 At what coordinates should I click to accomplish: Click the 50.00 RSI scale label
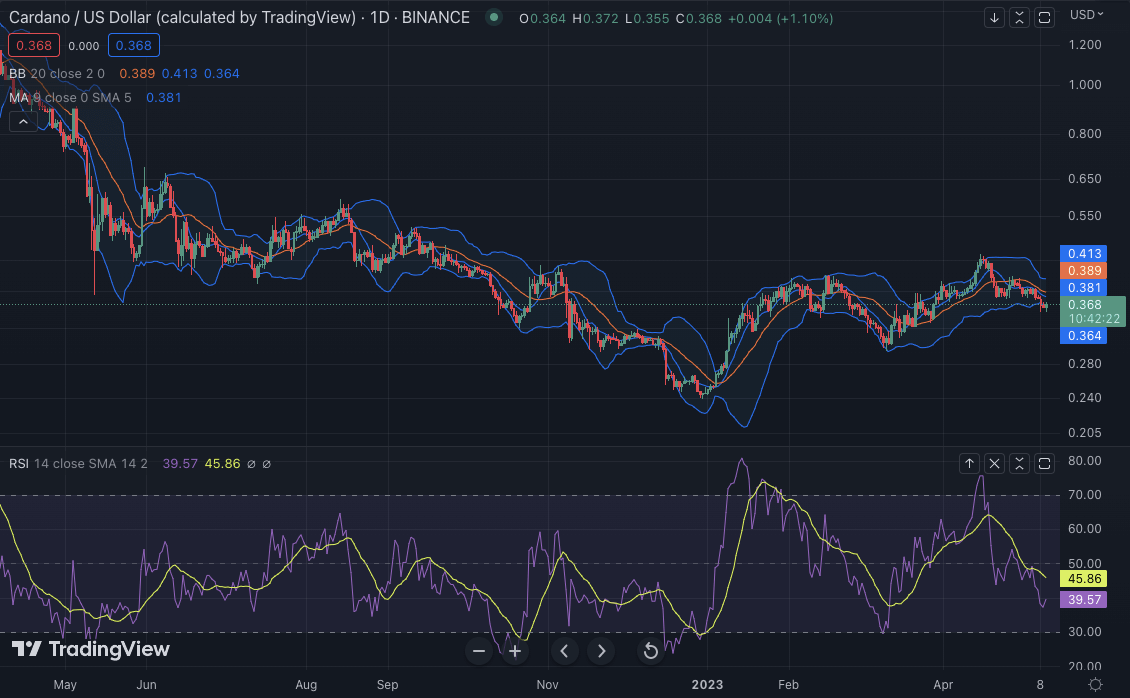point(1085,564)
